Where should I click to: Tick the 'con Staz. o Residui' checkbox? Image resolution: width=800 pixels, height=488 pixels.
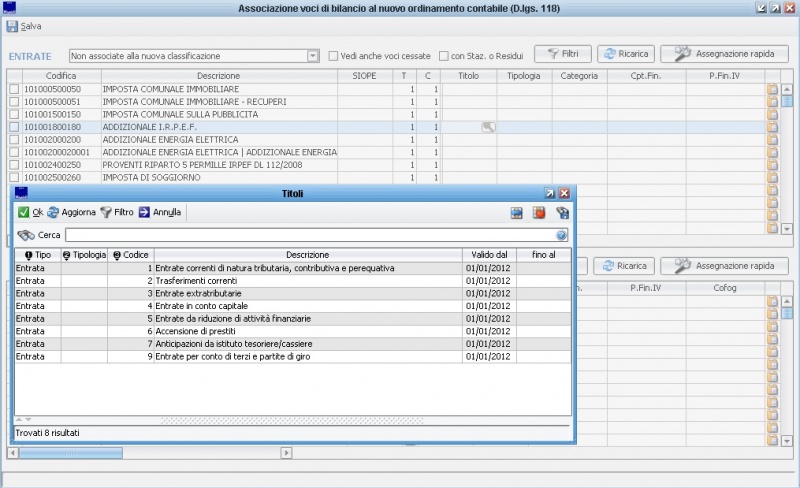tap(443, 56)
